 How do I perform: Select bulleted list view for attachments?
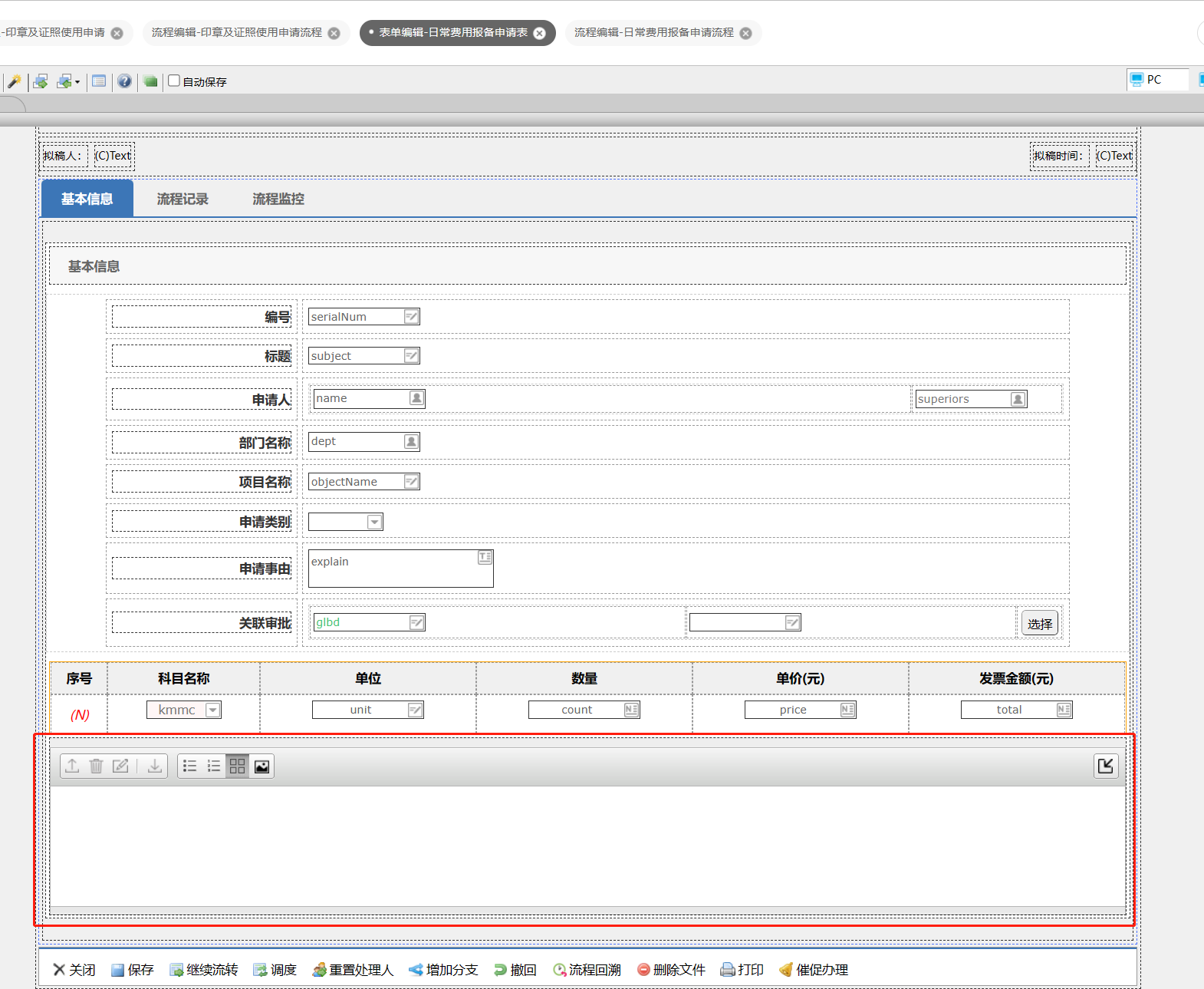(x=189, y=766)
